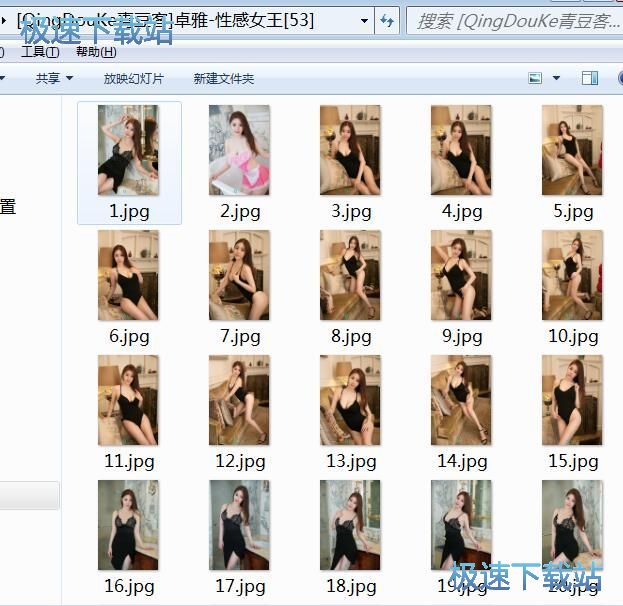Viewport: 623px width, 606px height.
Task: Click the file name 12.jpg
Action: (240, 462)
